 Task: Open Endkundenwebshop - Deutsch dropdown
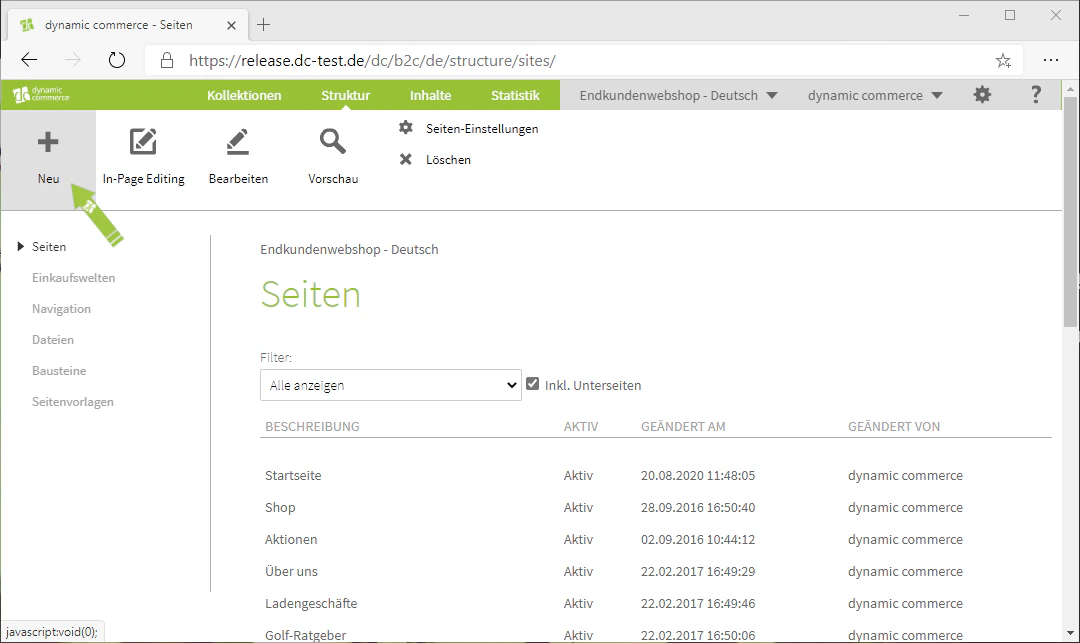[678, 96]
